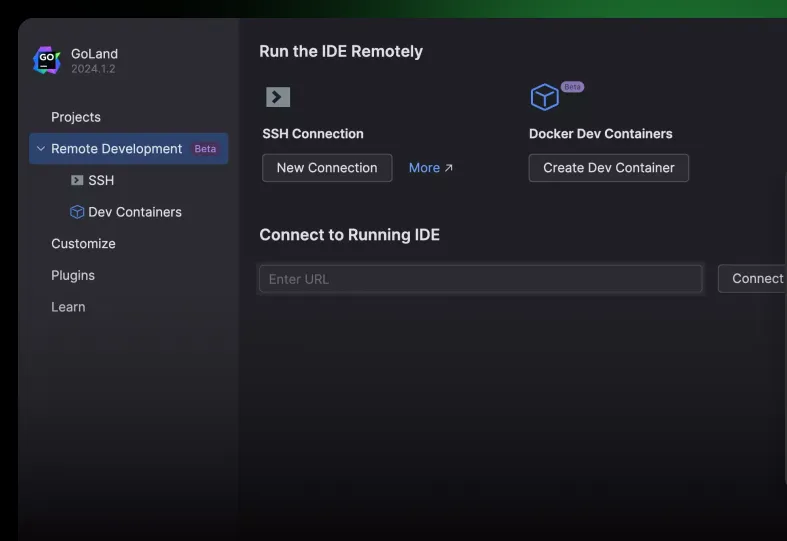This screenshot has height=541, width=787.
Task: Click the large SSH Connection terminal icon
Action: (278, 97)
